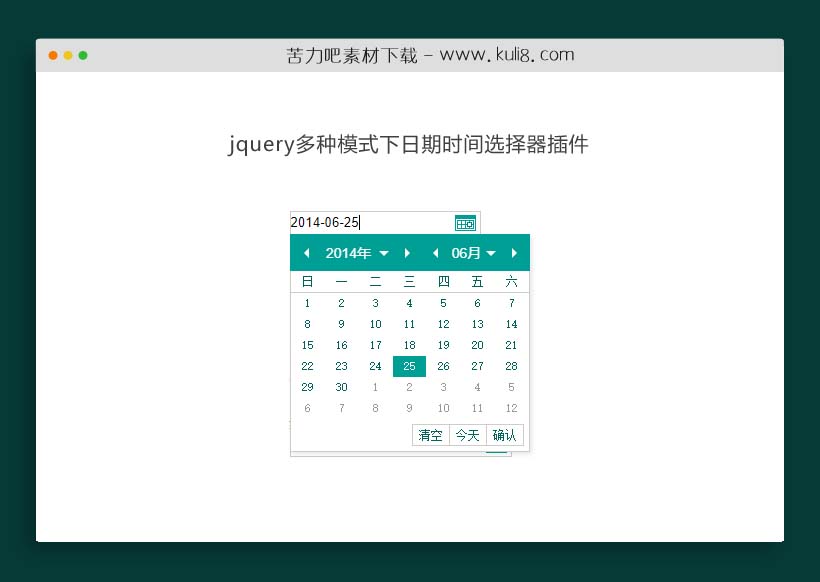Select the highlighted date 25
This screenshot has width=820, height=582.
409,366
